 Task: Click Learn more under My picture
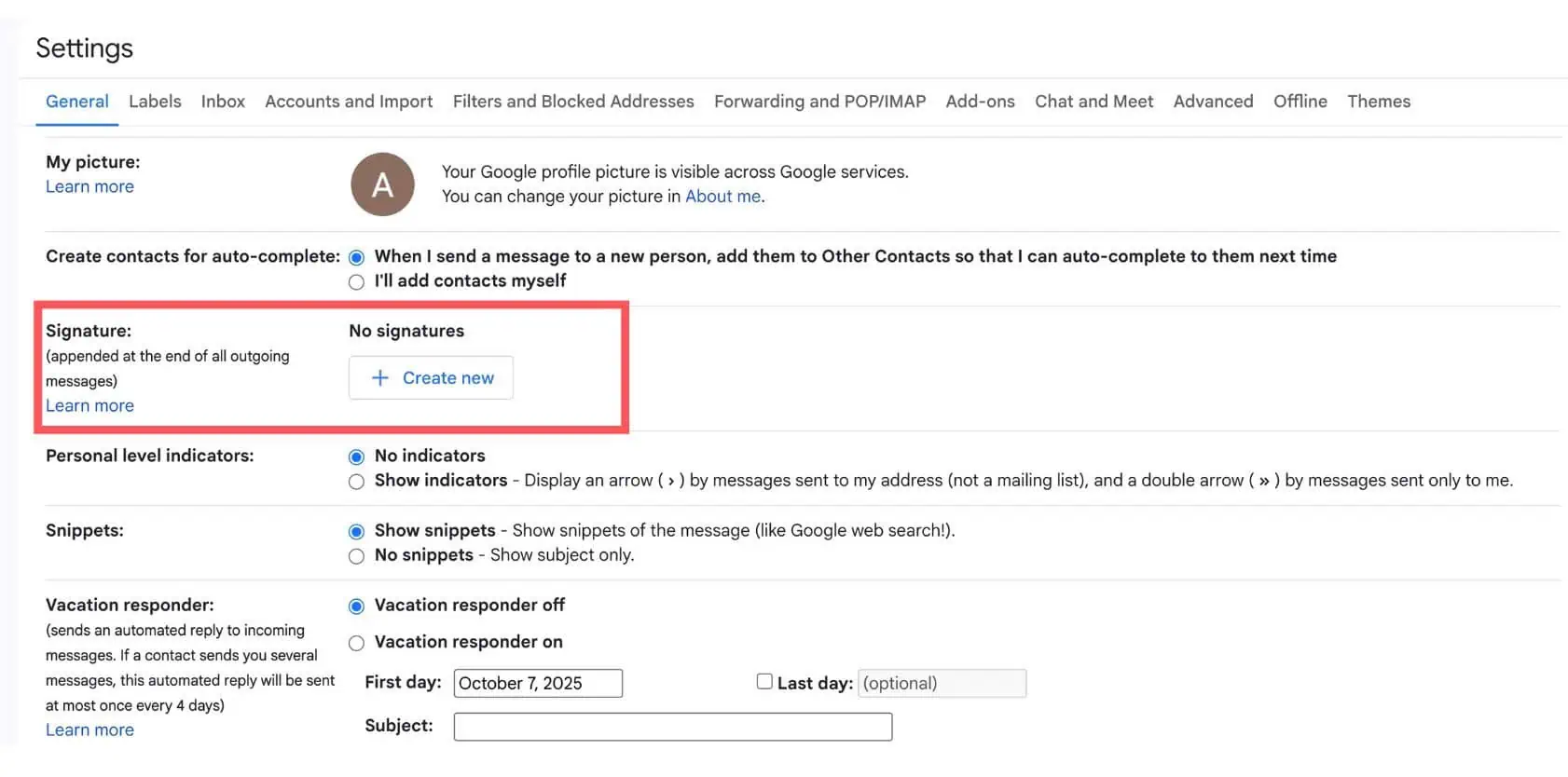(x=89, y=187)
